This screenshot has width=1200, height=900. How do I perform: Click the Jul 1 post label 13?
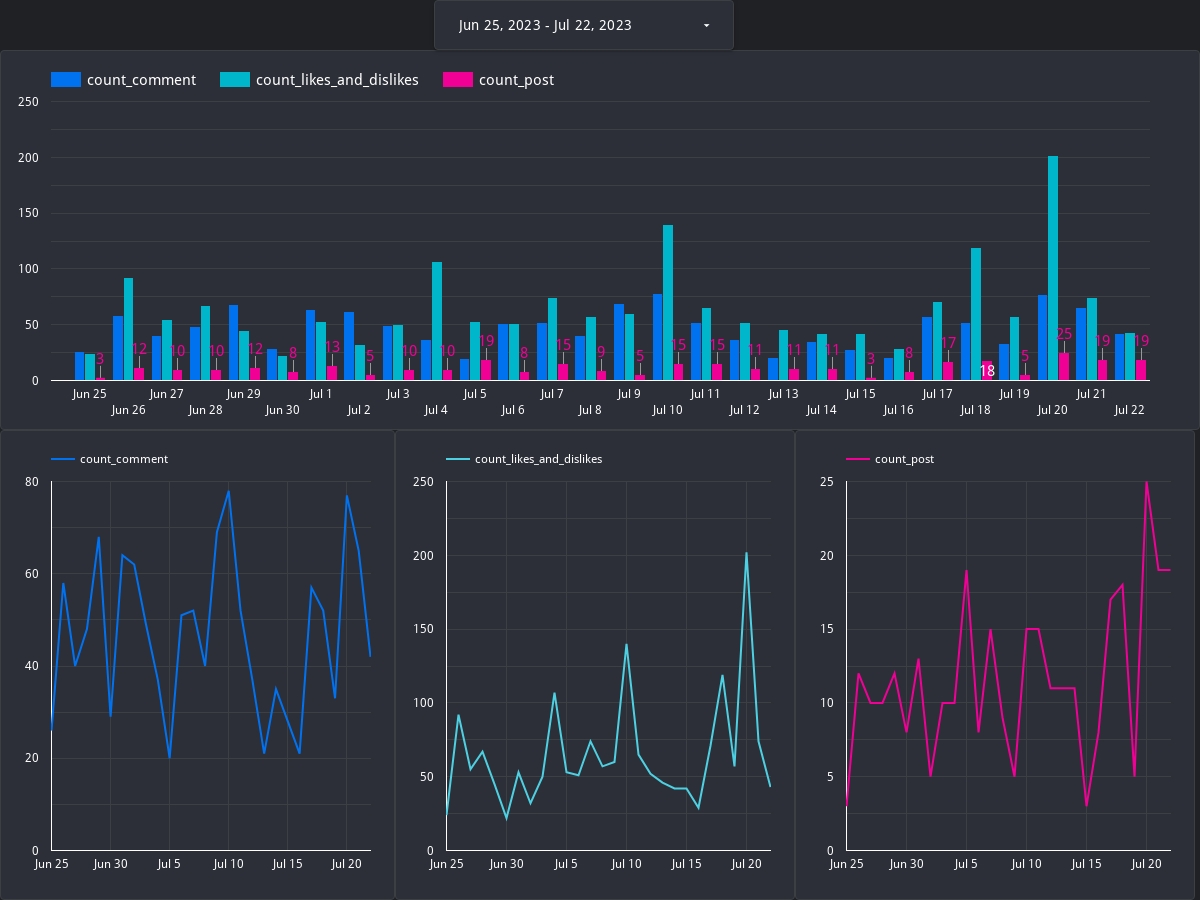point(333,347)
